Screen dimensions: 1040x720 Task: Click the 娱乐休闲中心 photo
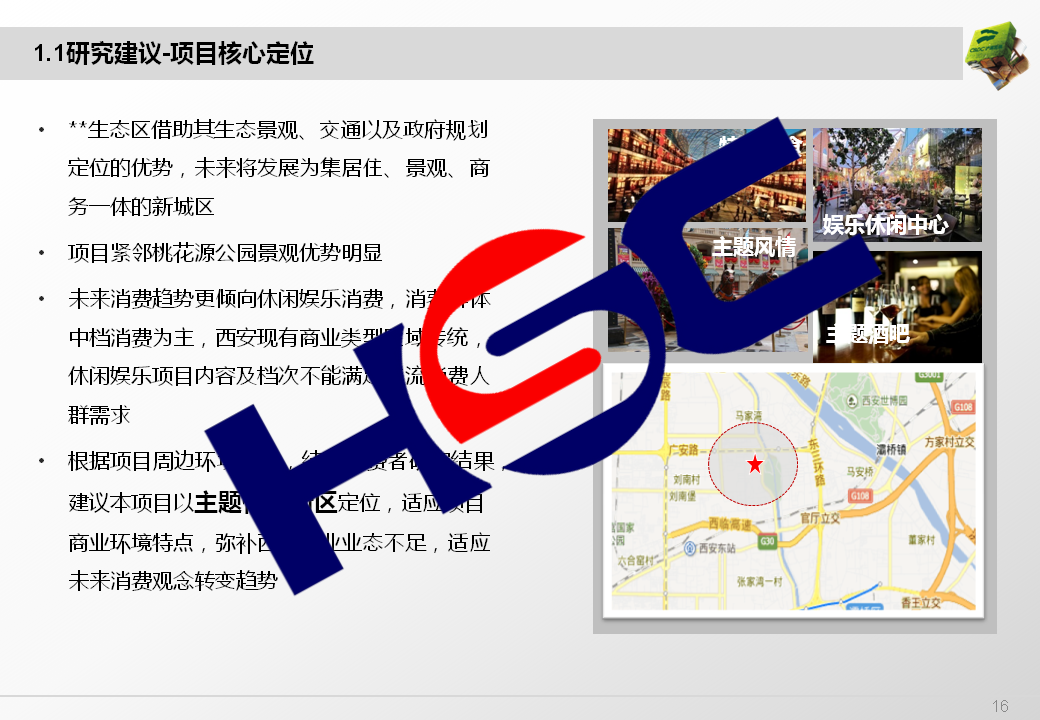pyautogui.click(x=897, y=184)
